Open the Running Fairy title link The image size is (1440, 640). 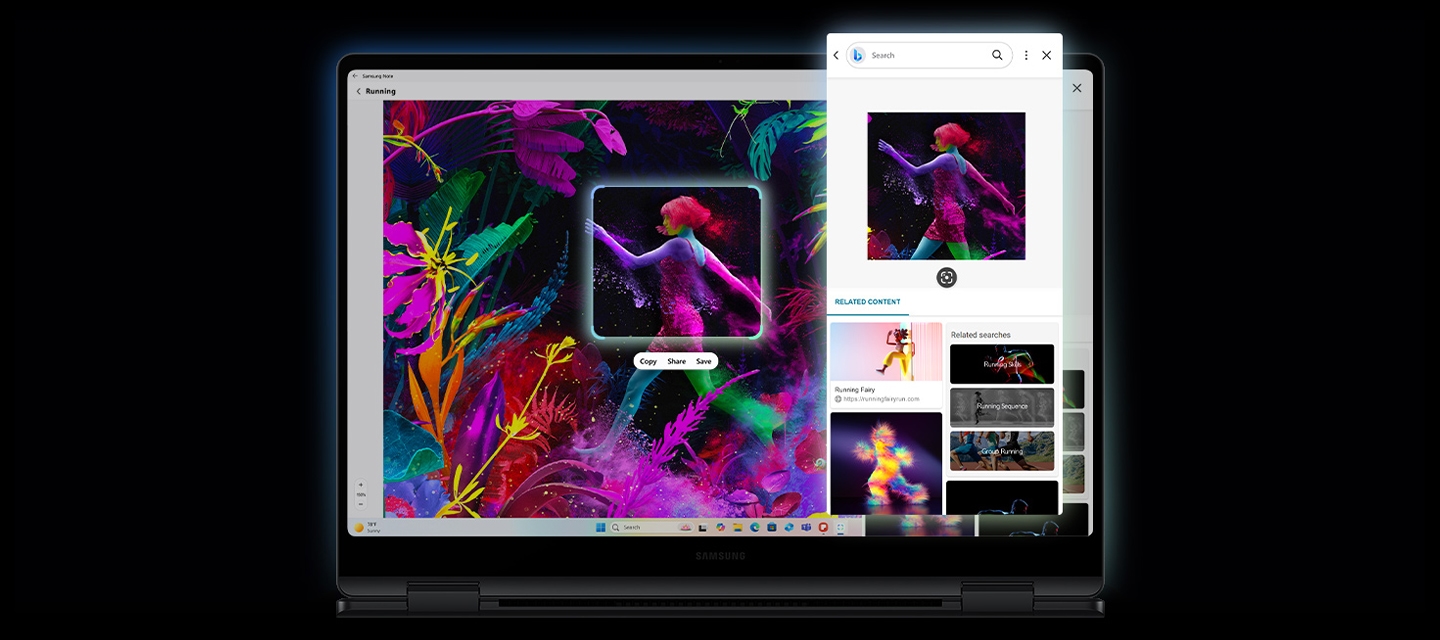855,389
